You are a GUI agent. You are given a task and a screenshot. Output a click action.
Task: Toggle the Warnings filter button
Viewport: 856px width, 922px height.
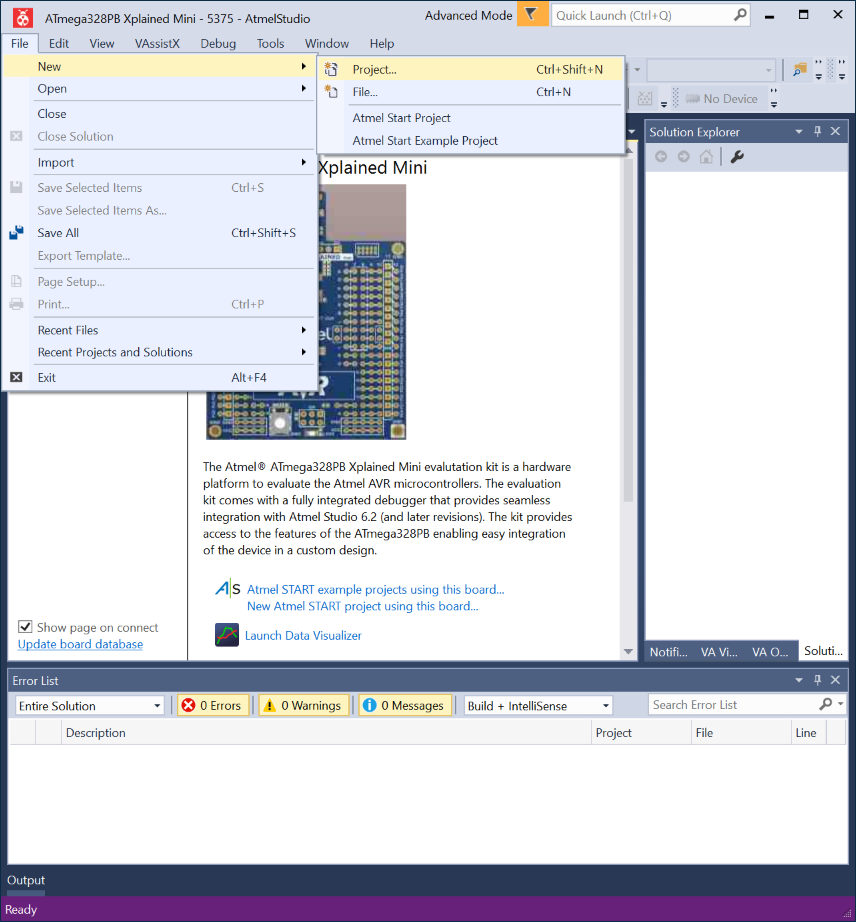304,705
